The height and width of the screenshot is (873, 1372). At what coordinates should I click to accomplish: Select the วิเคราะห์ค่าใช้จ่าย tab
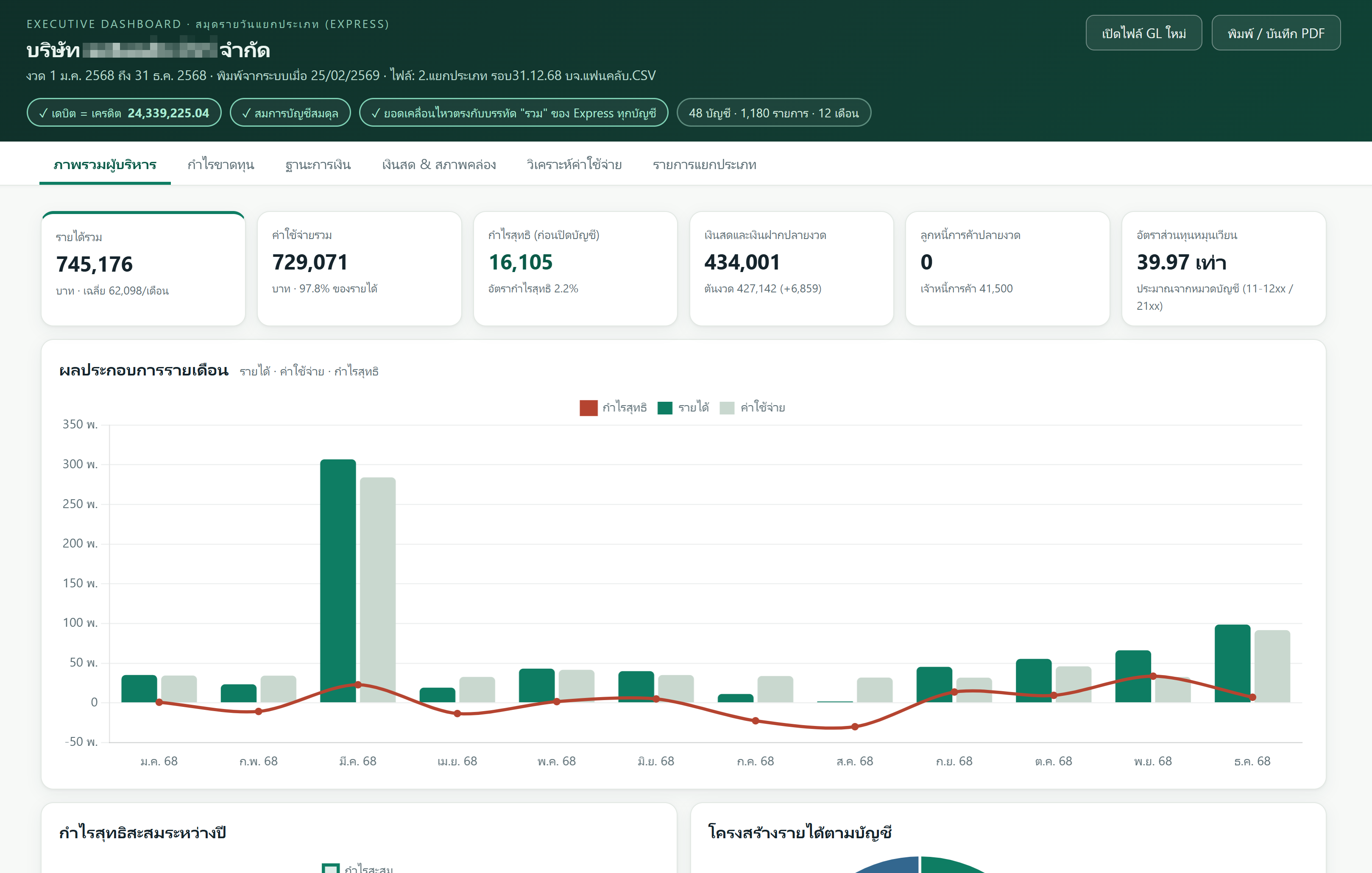574,164
